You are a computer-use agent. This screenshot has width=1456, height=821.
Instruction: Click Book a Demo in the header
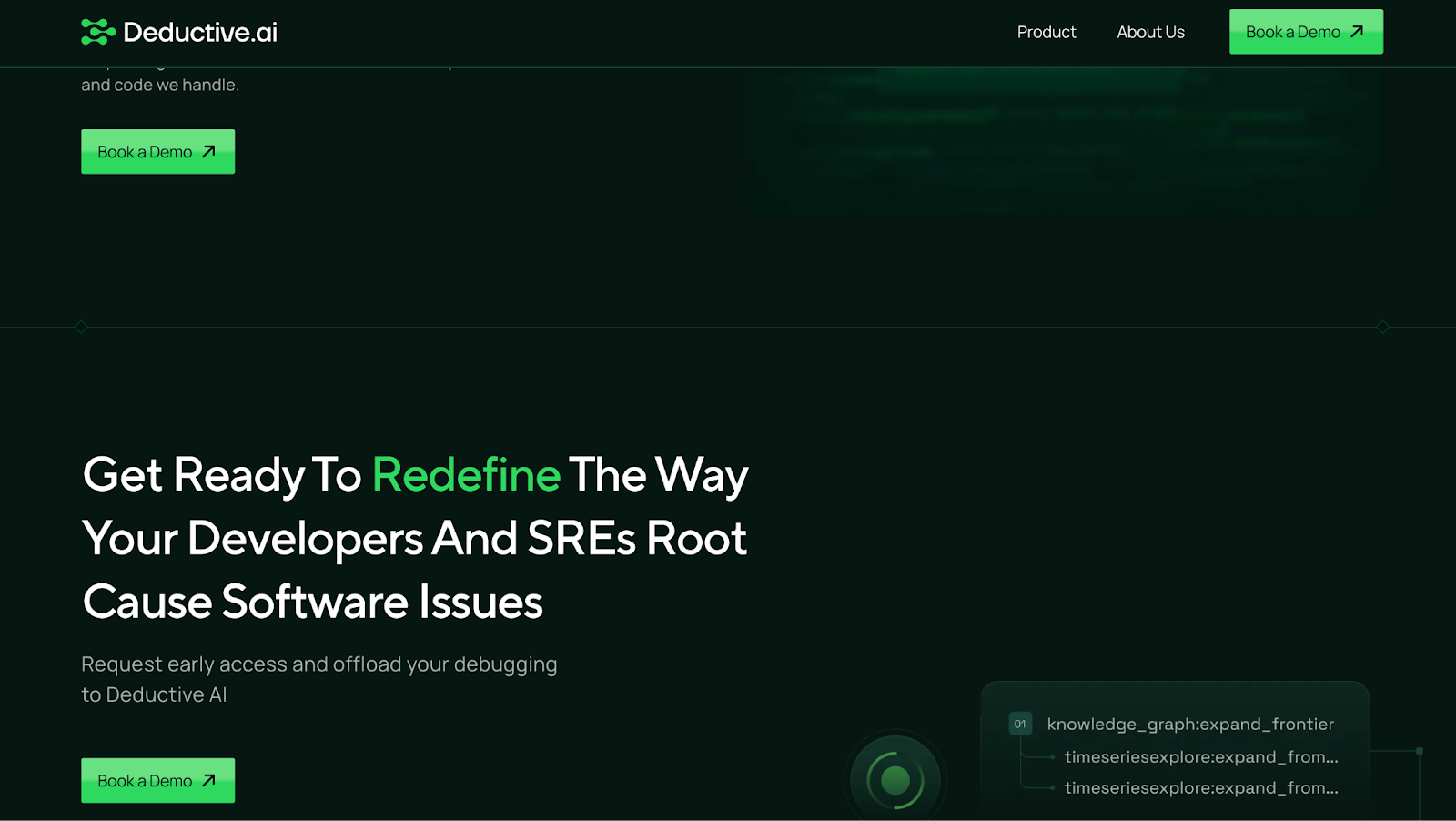(x=1306, y=32)
